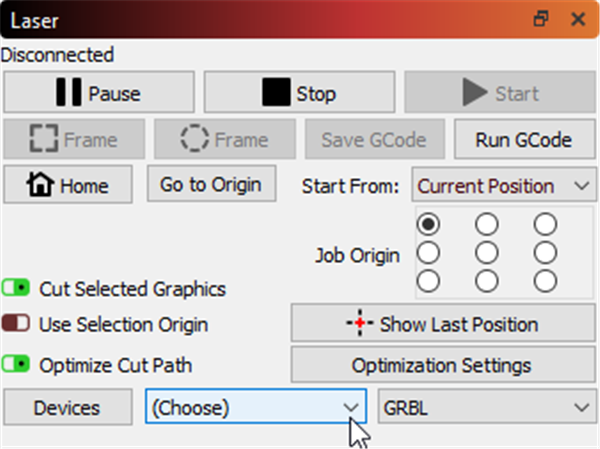This screenshot has height=449, width=600.
Task: Click the Go to Origin button
Action: 211,185
